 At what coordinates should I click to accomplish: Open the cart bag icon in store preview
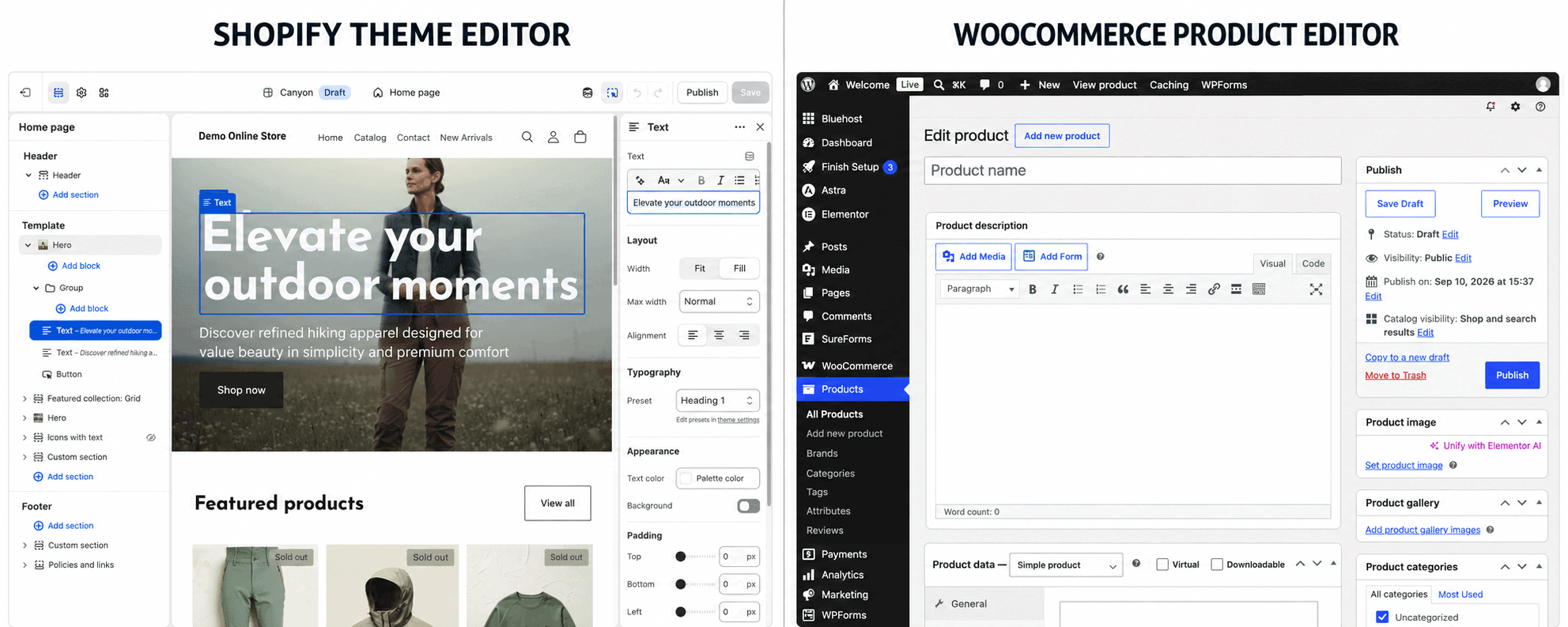pos(580,137)
